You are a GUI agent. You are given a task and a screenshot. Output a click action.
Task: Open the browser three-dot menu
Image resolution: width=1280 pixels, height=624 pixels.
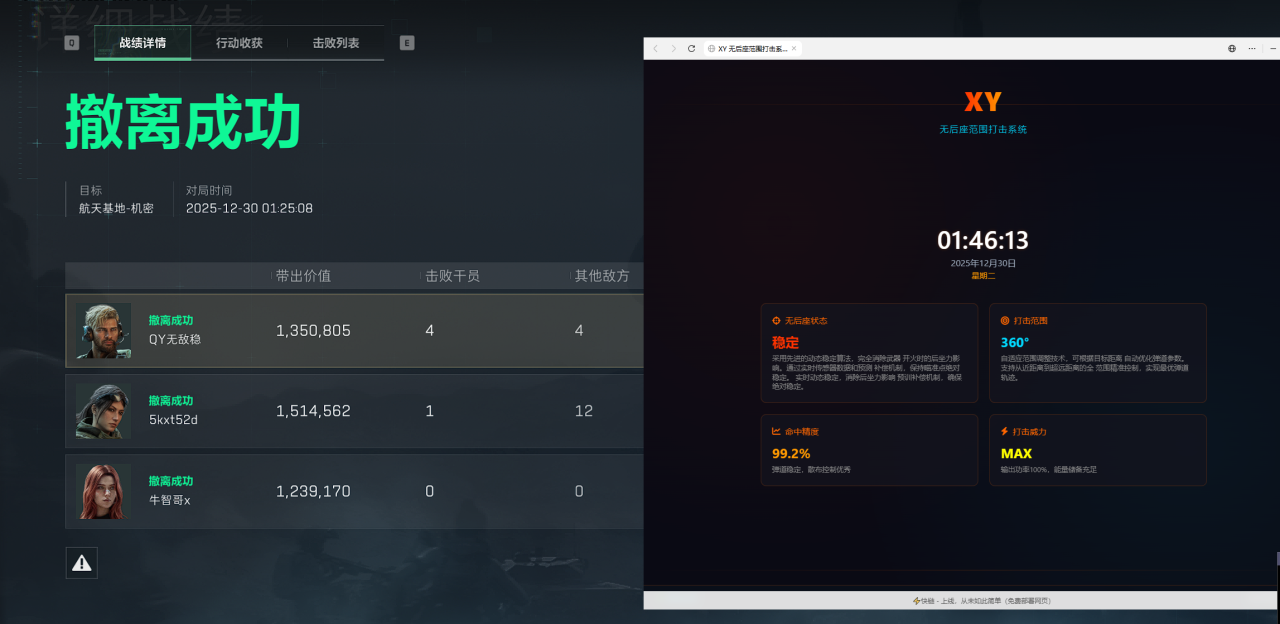coord(1251,48)
